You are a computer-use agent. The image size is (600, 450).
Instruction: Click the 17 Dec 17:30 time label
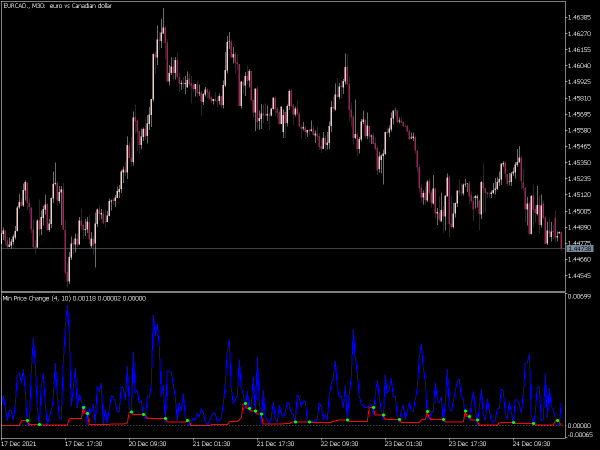pos(83,444)
